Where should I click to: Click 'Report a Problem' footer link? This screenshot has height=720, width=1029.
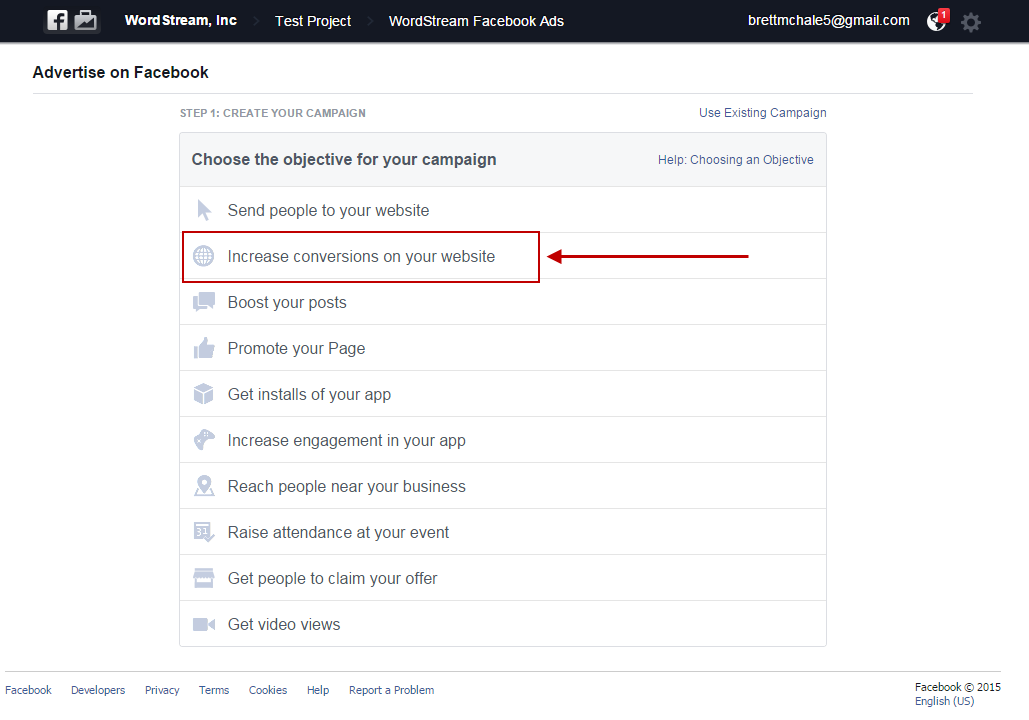(x=391, y=690)
